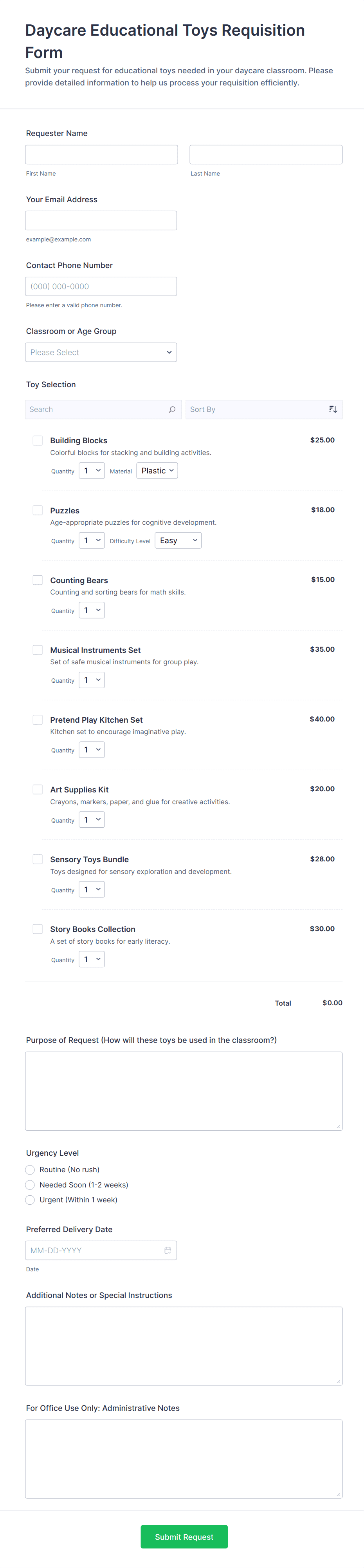The image size is (364, 1568).
Task: Click the First Name input field
Action: pos(101,155)
